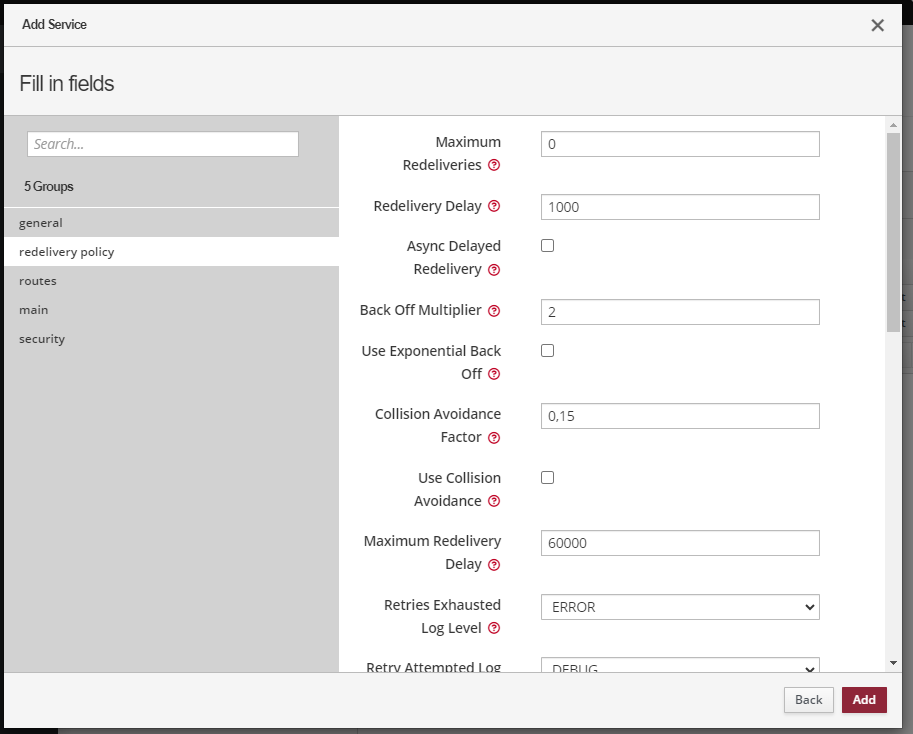Open the security group
The width and height of the screenshot is (913, 734).
coord(42,339)
